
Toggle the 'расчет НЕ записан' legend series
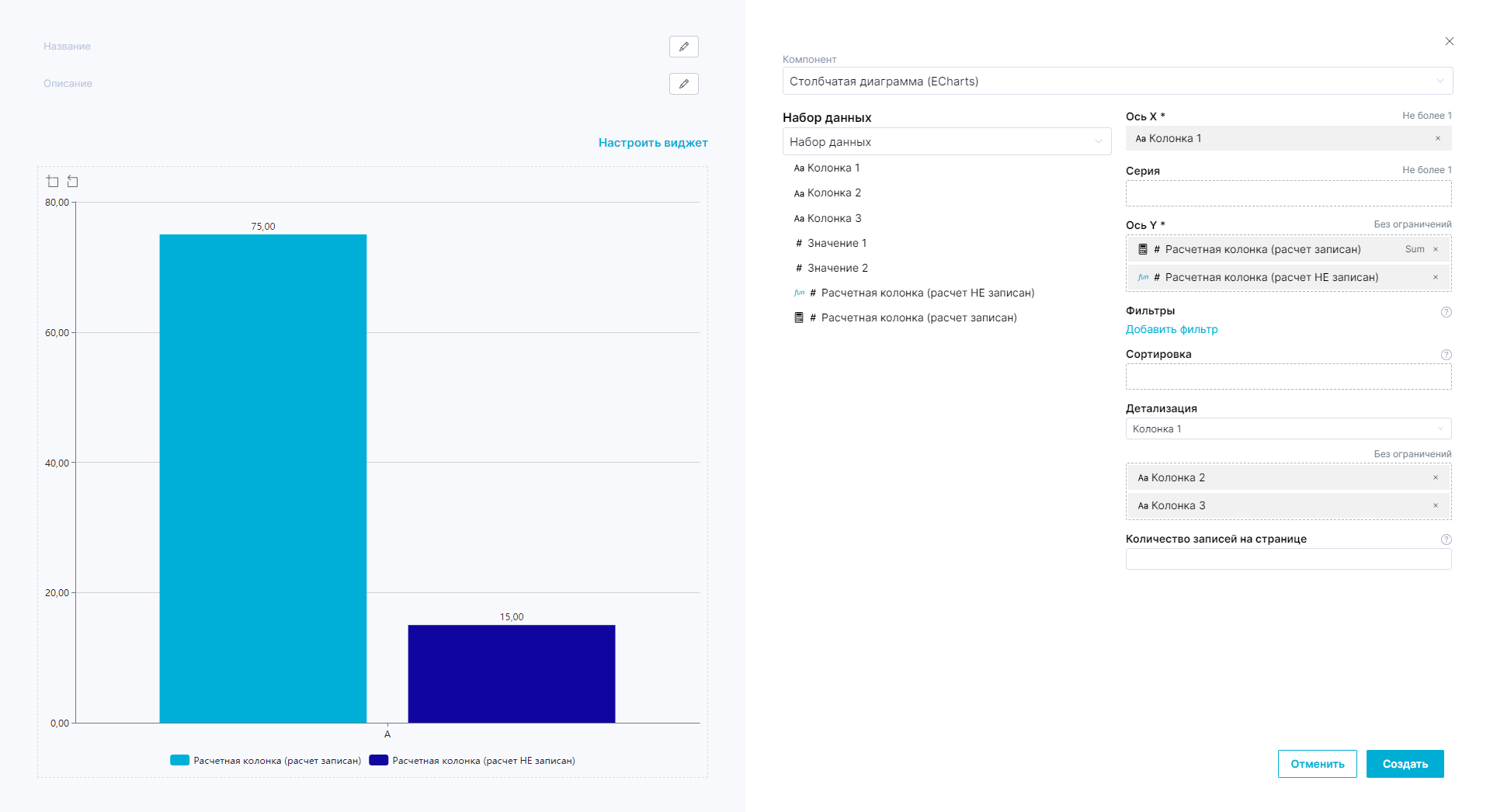click(472, 761)
